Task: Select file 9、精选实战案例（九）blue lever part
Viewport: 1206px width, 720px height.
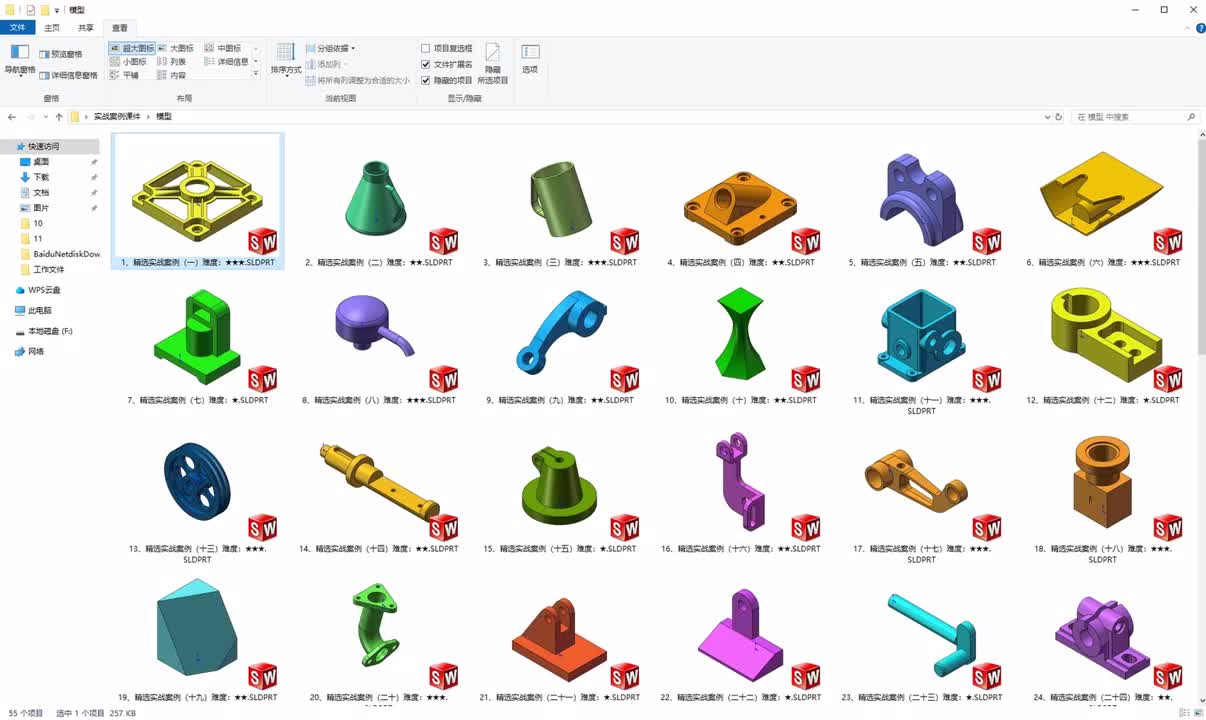Action: [560, 332]
